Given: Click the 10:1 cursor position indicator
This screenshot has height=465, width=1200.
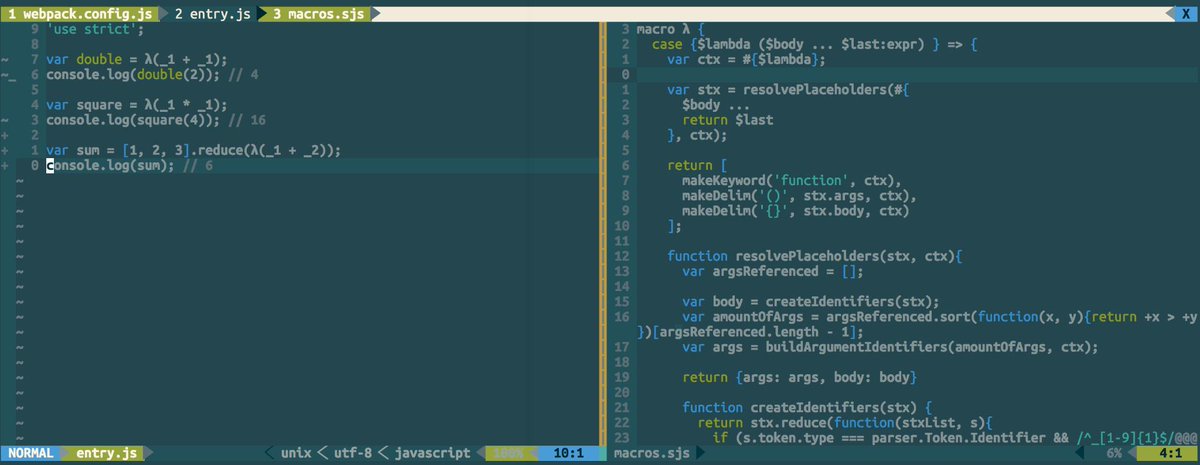Looking at the screenshot, I should click(x=568, y=454).
